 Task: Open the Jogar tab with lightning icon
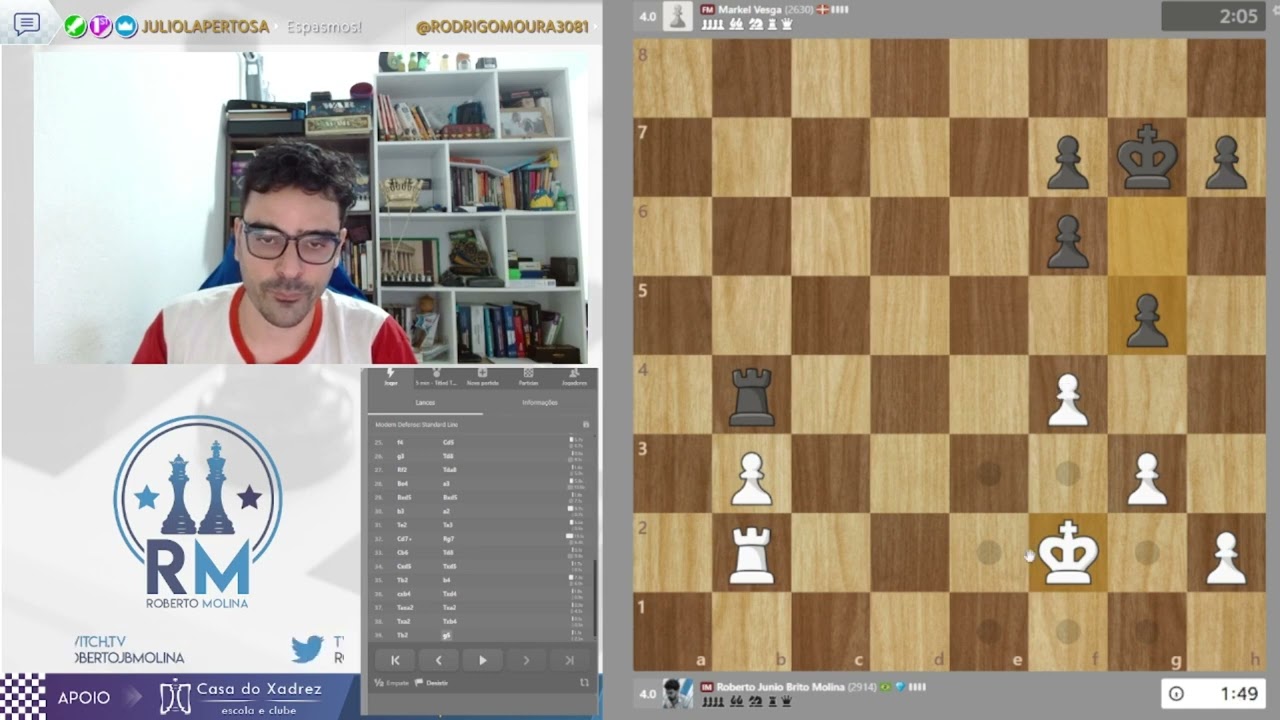pyautogui.click(x=391, y=377)
